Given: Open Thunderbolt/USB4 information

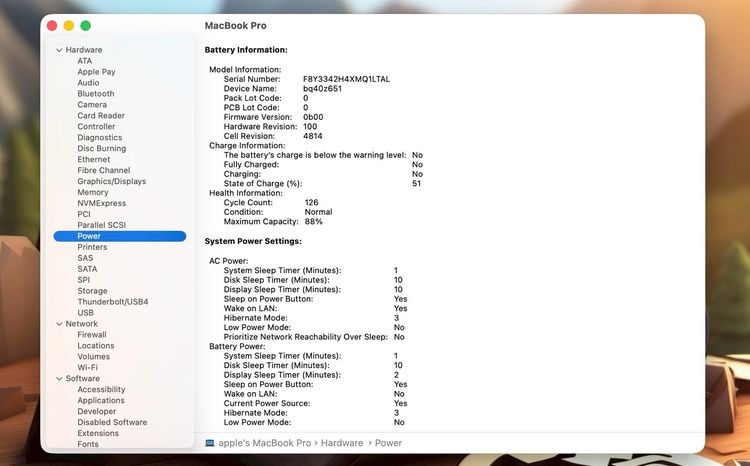Looking at the screenshot, I should [x=113, y=302].
